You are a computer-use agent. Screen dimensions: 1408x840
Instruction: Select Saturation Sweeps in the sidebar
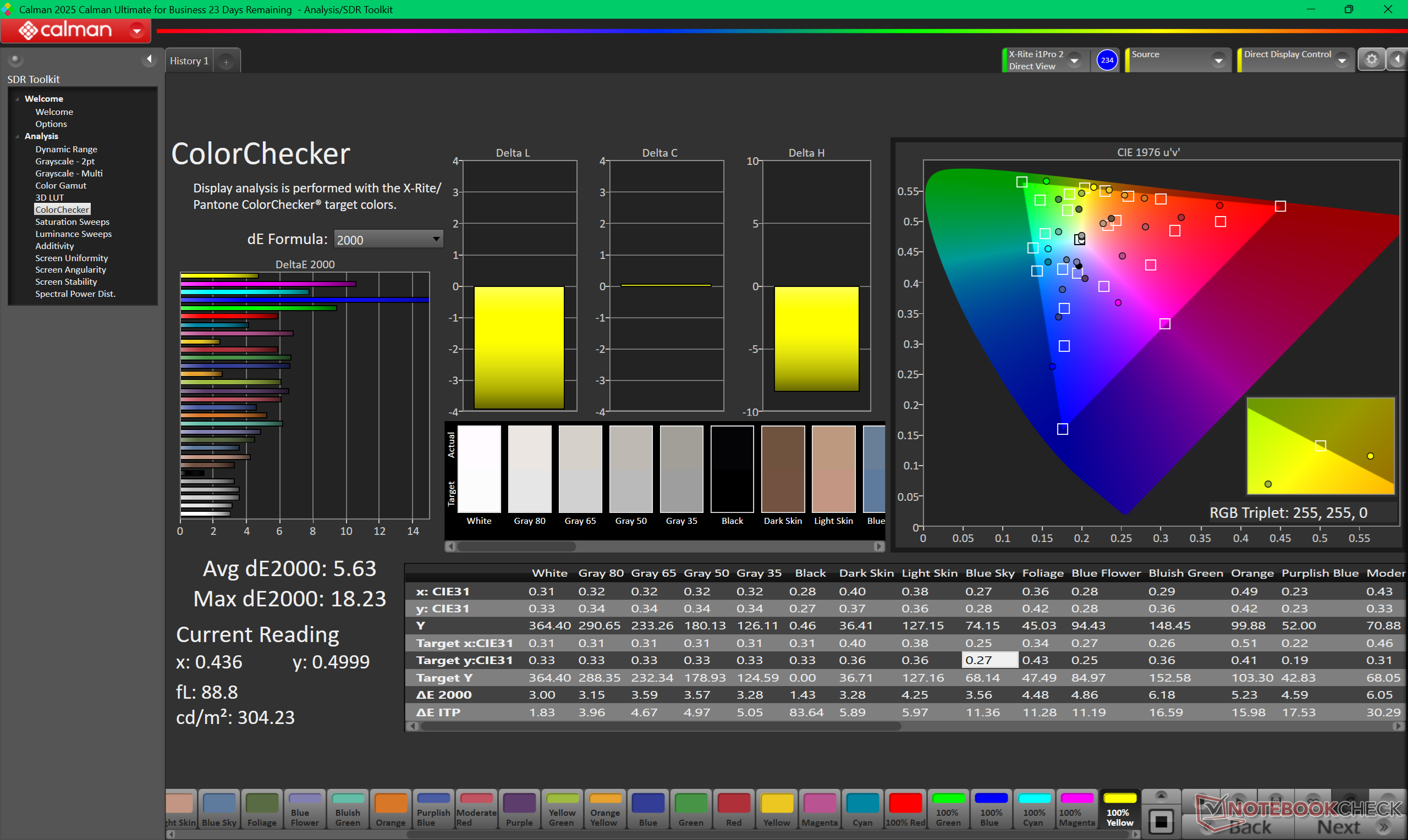click(73, 222)
